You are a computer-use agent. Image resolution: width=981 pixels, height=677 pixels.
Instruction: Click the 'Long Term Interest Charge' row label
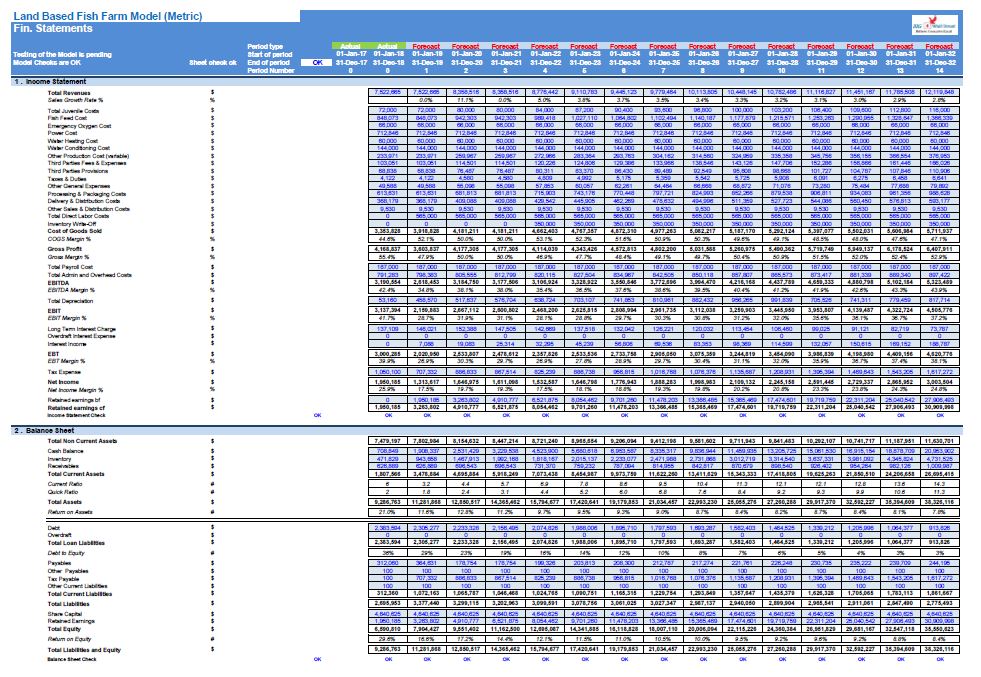coord(81,328)
